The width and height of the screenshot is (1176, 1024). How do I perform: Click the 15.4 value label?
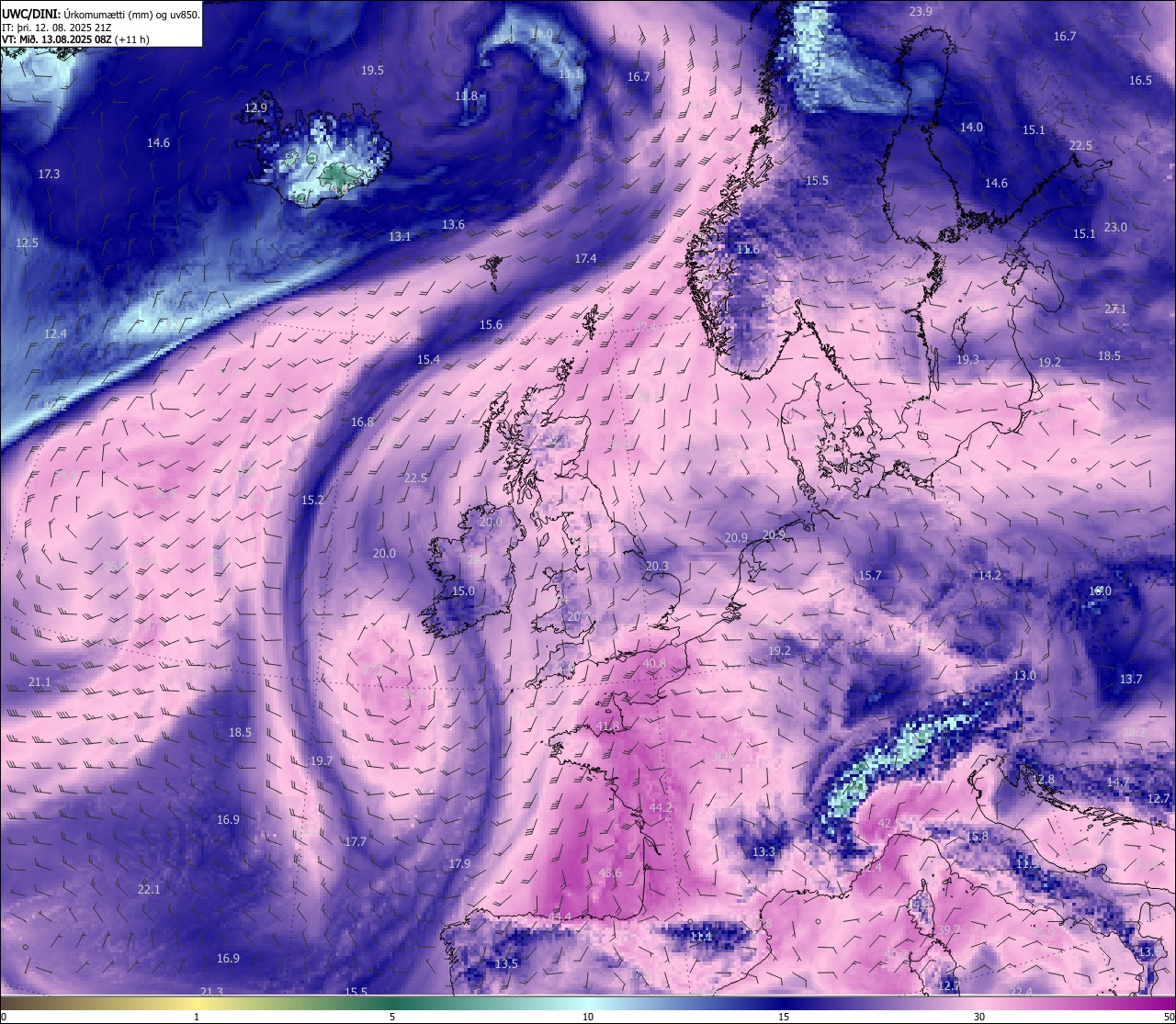pos(428,360)
